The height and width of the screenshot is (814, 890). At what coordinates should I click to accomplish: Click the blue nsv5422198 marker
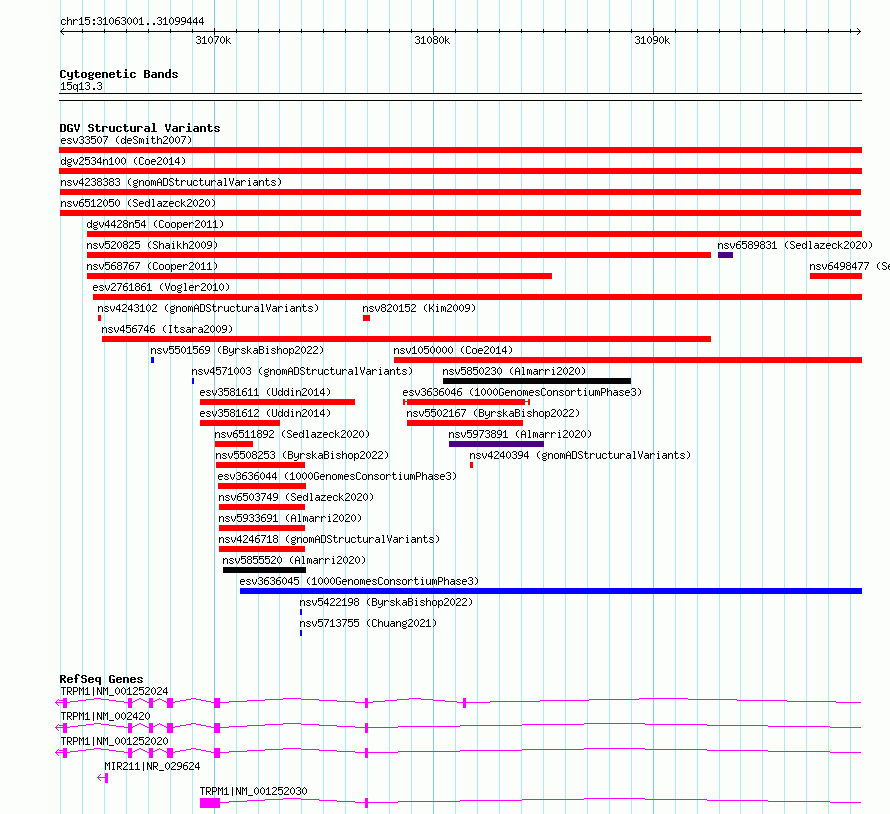(301, 612)
